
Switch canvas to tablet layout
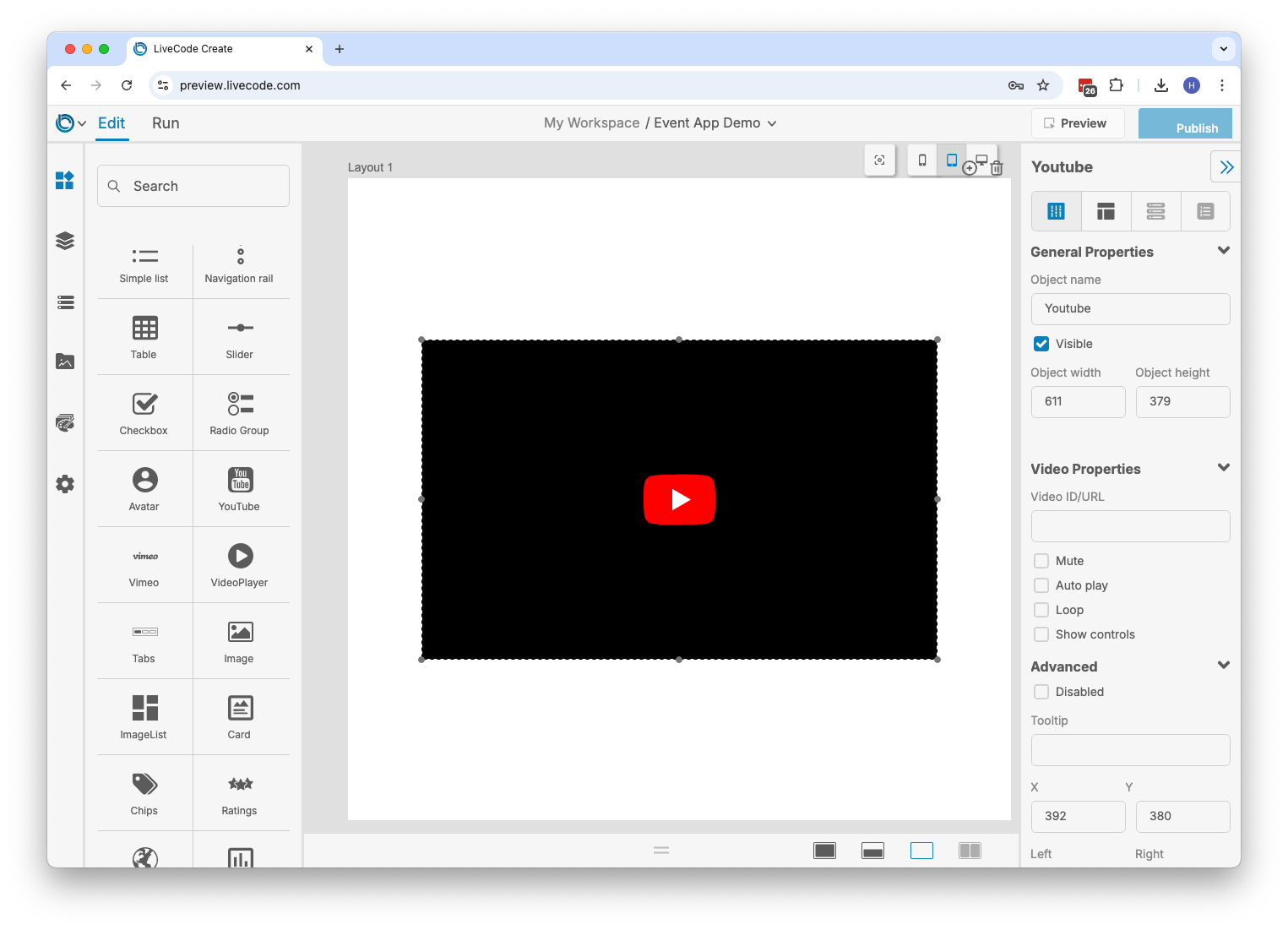pyautogui.click(x=952, y=160)
